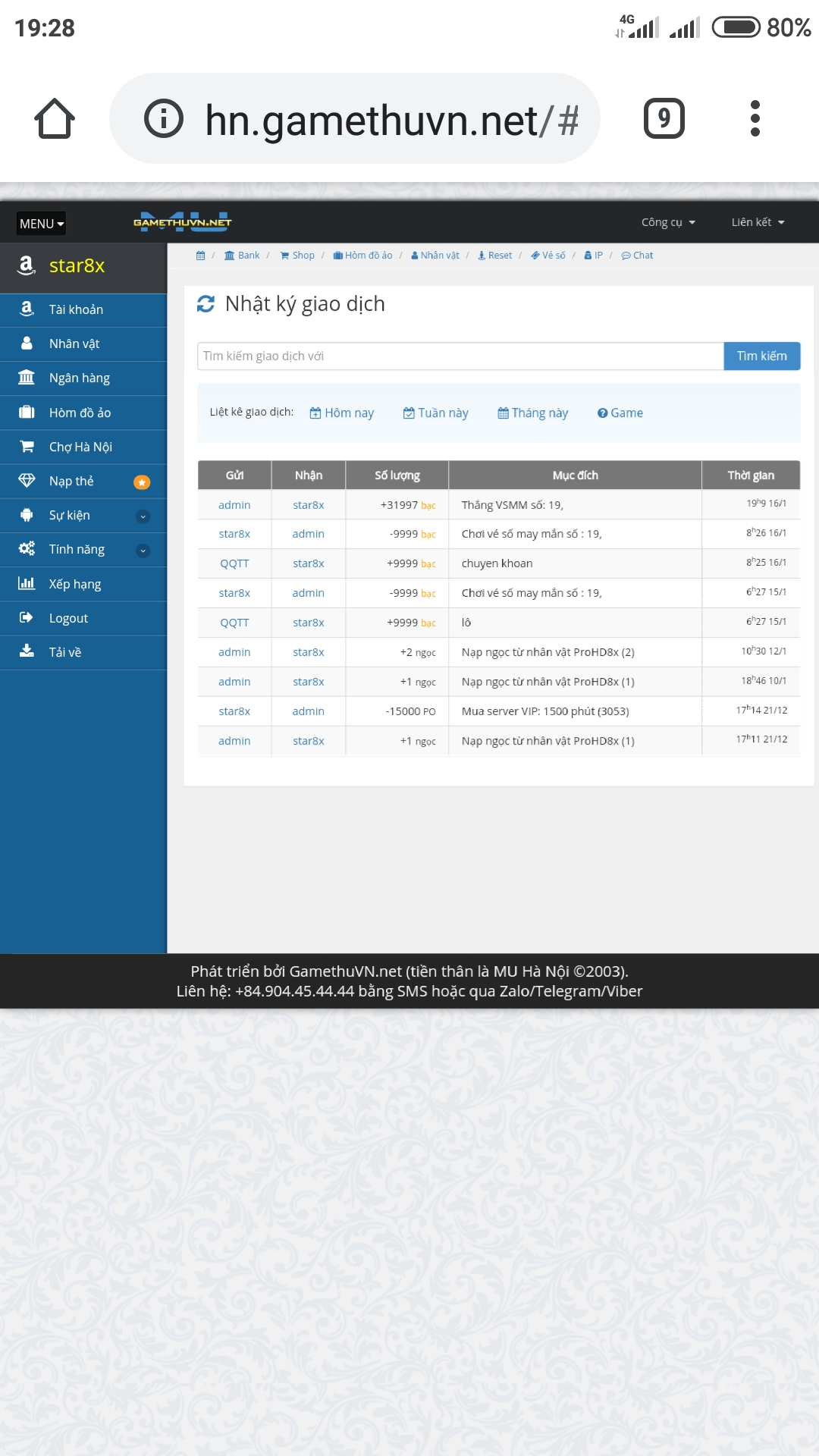Click refresh icon beside Nhật ký giao dịch
The image size is (819, 1456).
pyautogui.click(x=206, y=303)
